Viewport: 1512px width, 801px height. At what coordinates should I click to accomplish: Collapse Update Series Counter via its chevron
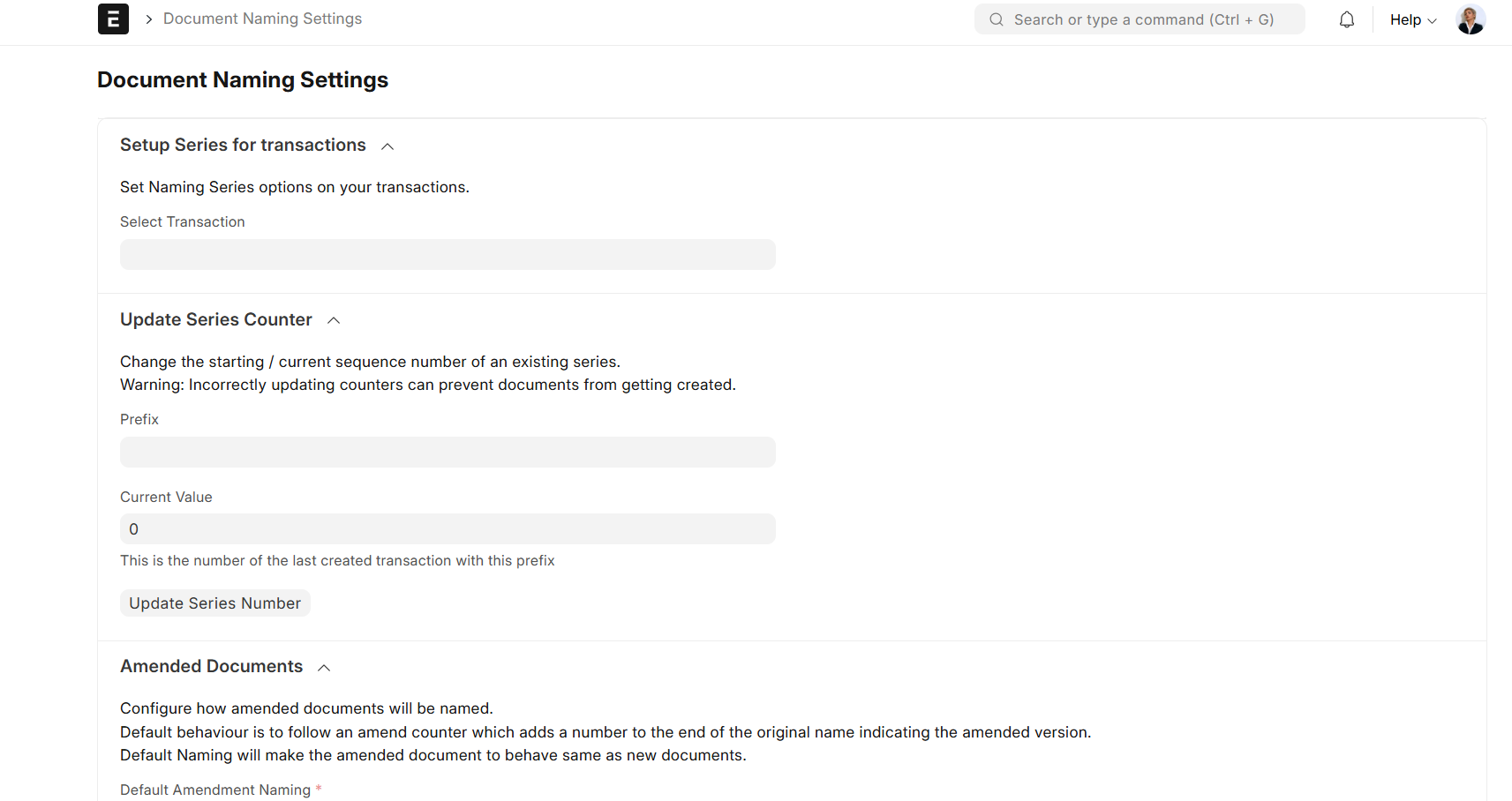point(334,320)
